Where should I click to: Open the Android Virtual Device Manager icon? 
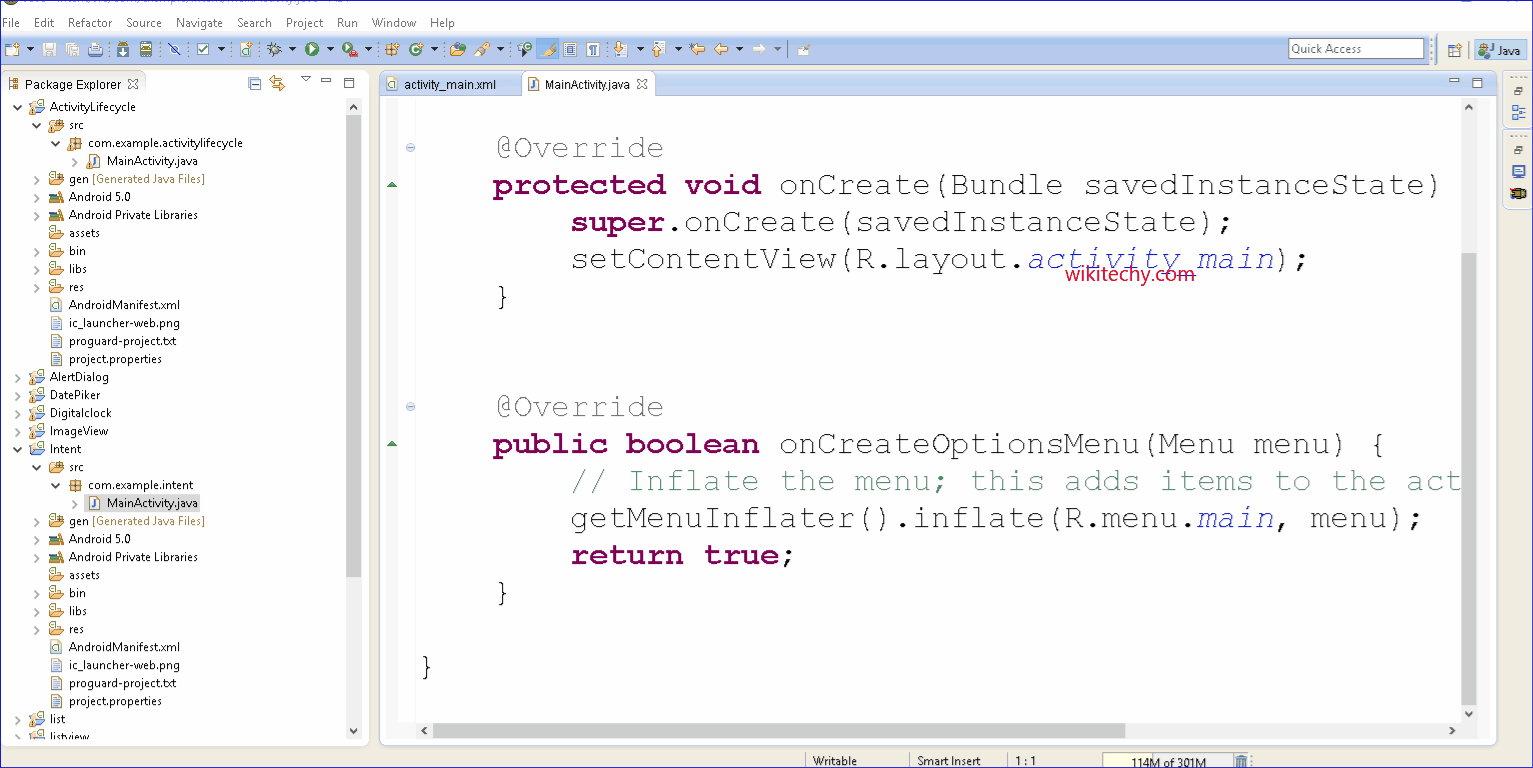pyautogui.click(x=146, y=49)
